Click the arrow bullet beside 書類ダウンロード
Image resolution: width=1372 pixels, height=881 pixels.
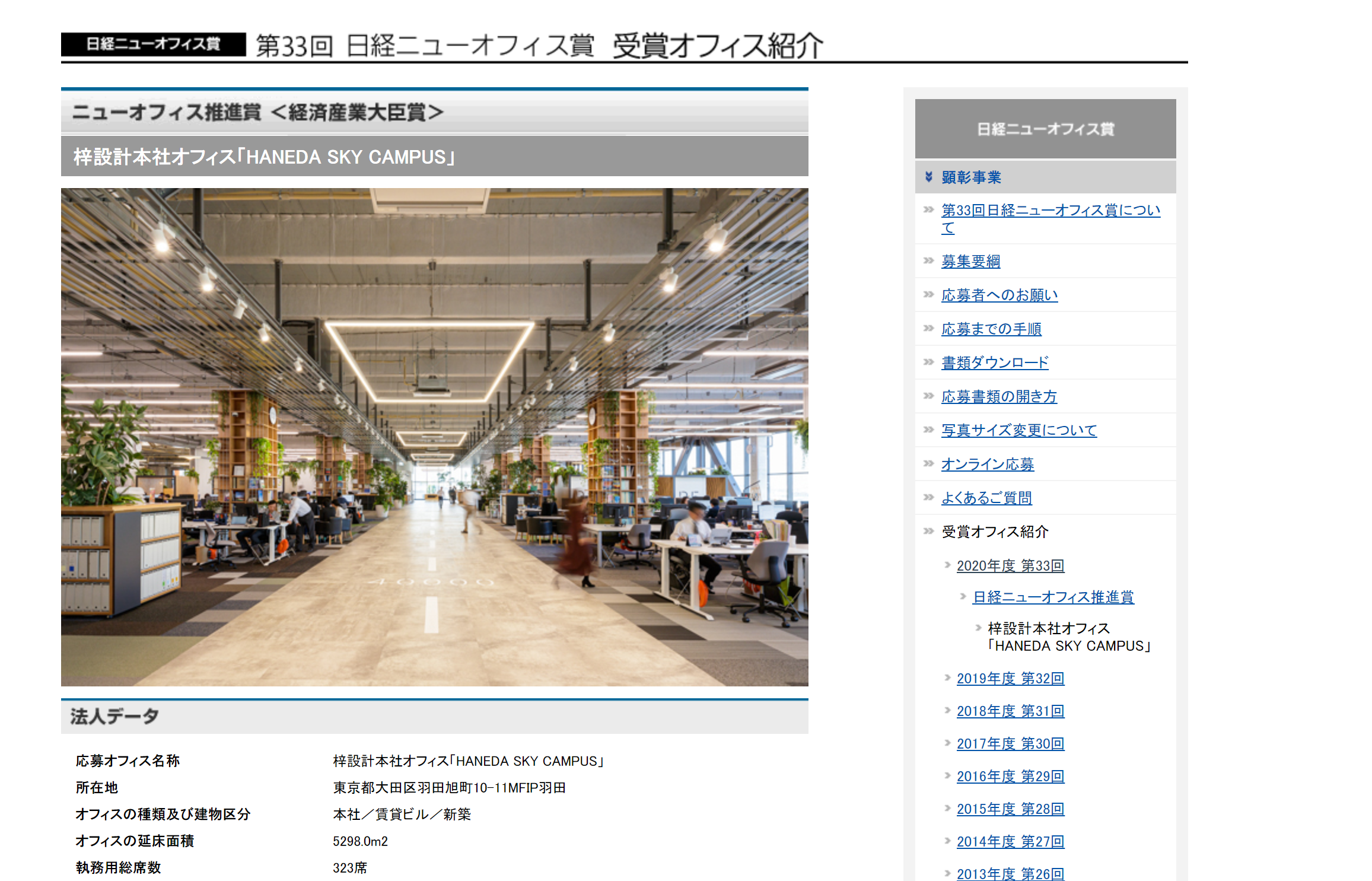928,362
